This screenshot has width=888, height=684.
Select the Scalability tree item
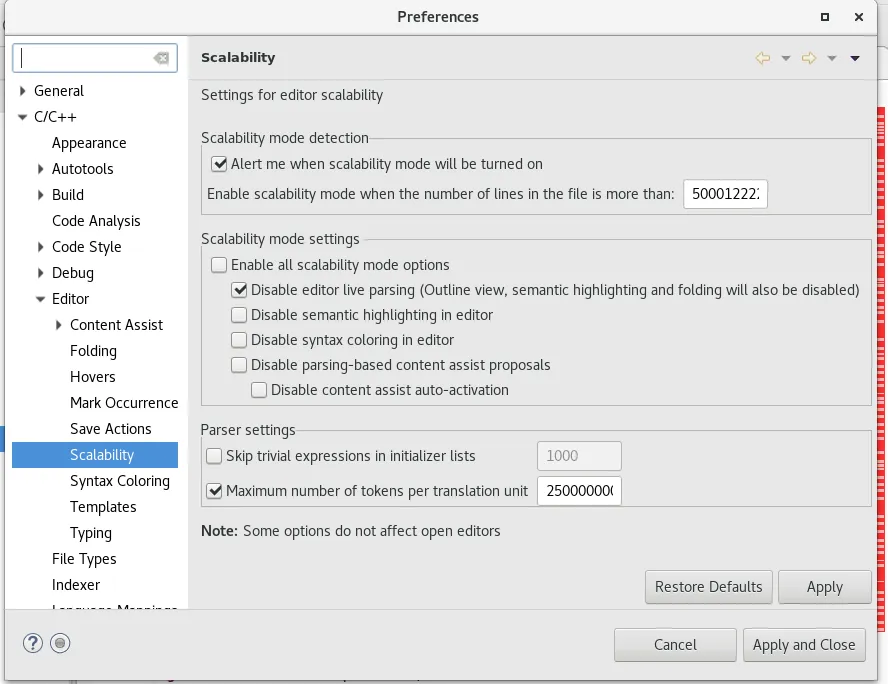point(95,455)
